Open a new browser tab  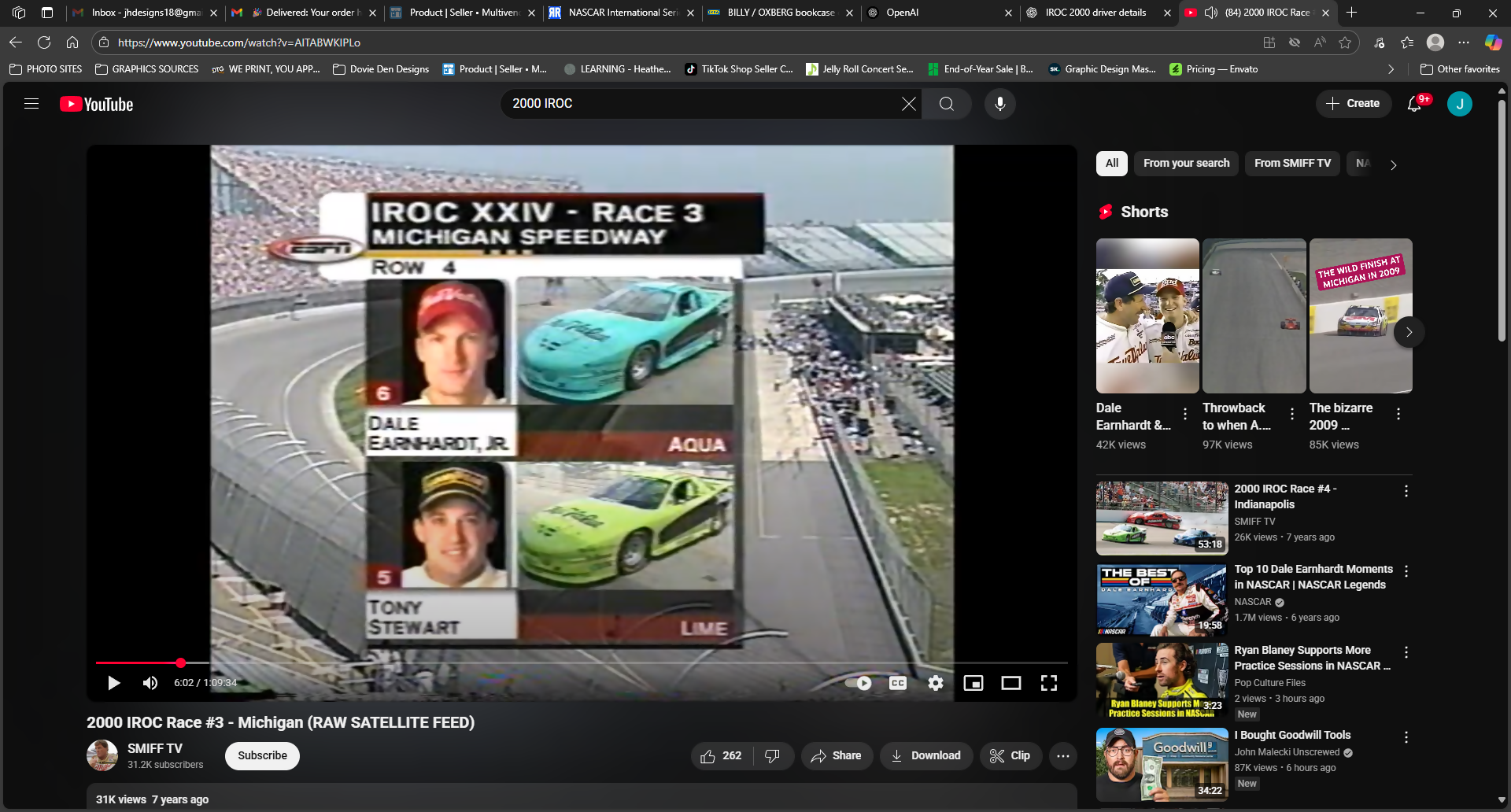1352,13
